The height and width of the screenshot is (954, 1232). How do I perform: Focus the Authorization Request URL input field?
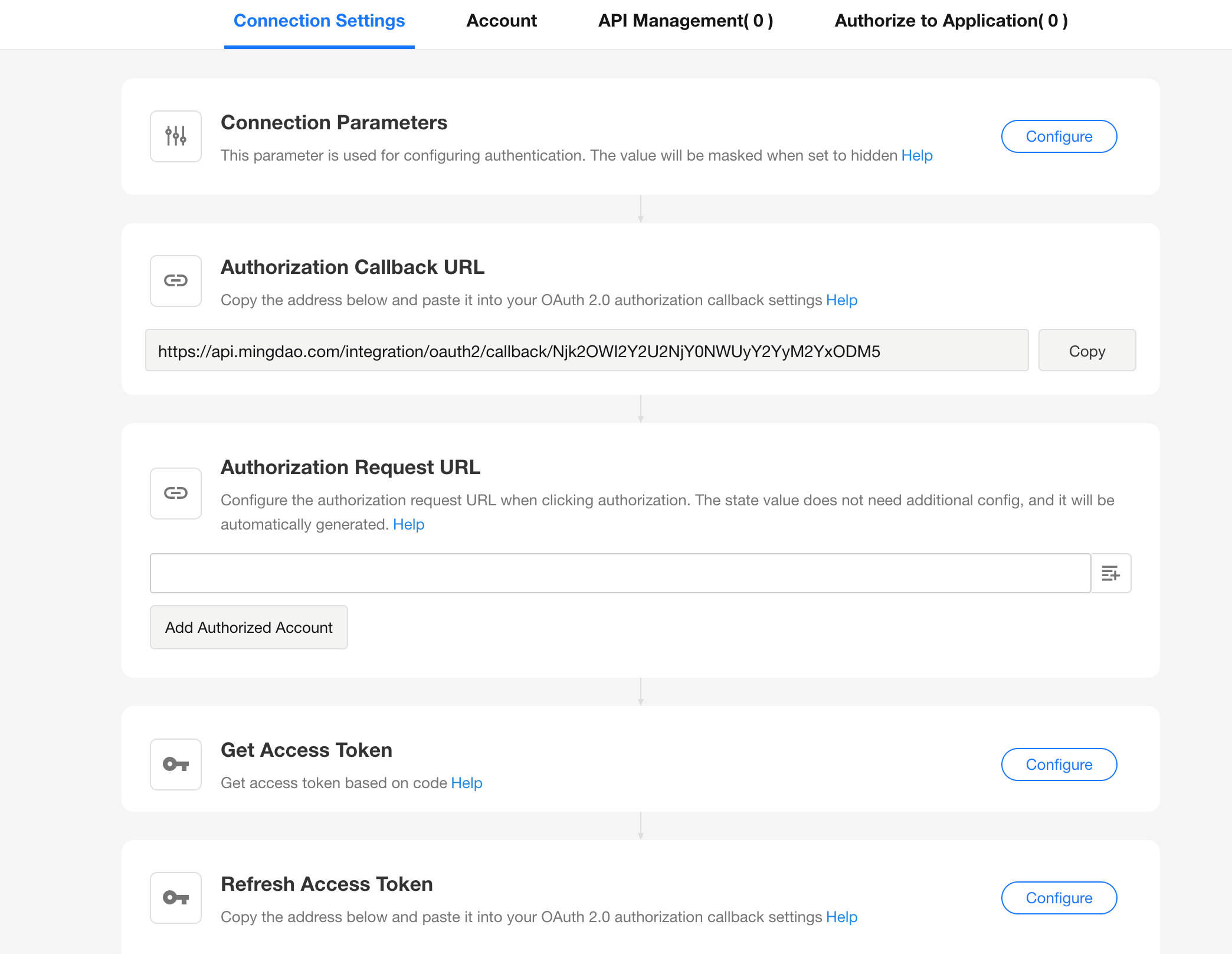(620, 573)
